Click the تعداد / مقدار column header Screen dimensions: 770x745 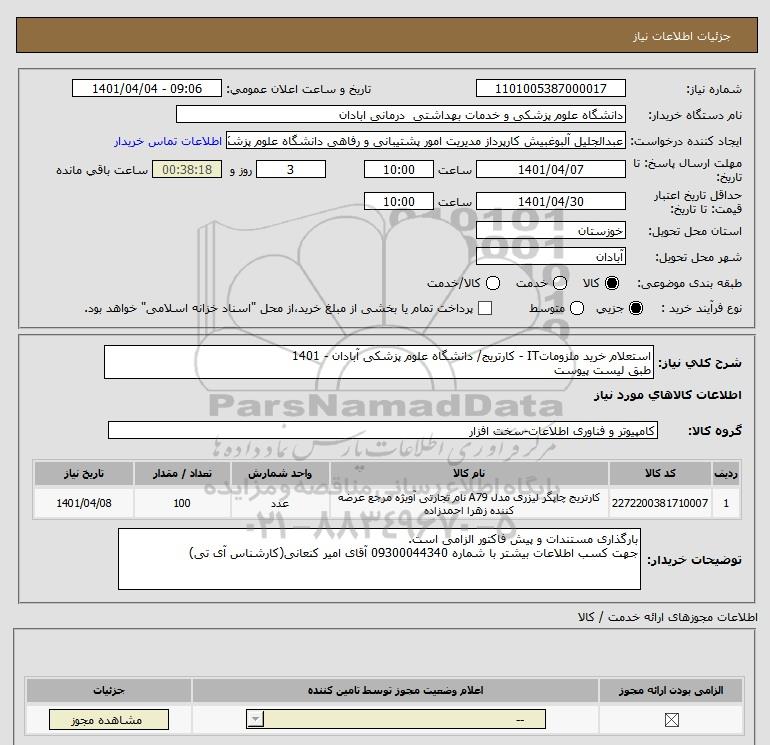[182, 473]
